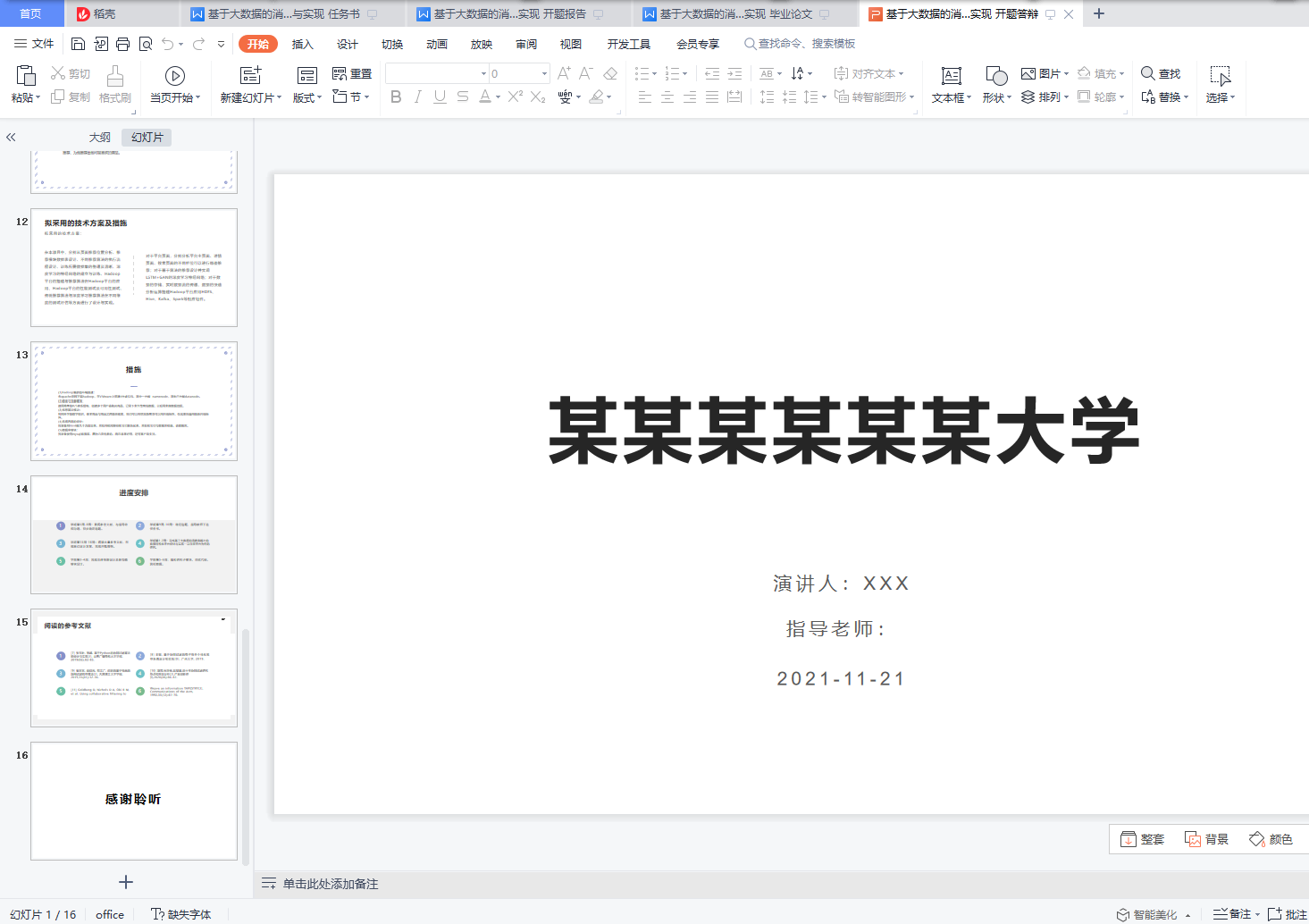Open the Insert (插入) ribbon tab
1309x924 pixels.
point(303,44)
